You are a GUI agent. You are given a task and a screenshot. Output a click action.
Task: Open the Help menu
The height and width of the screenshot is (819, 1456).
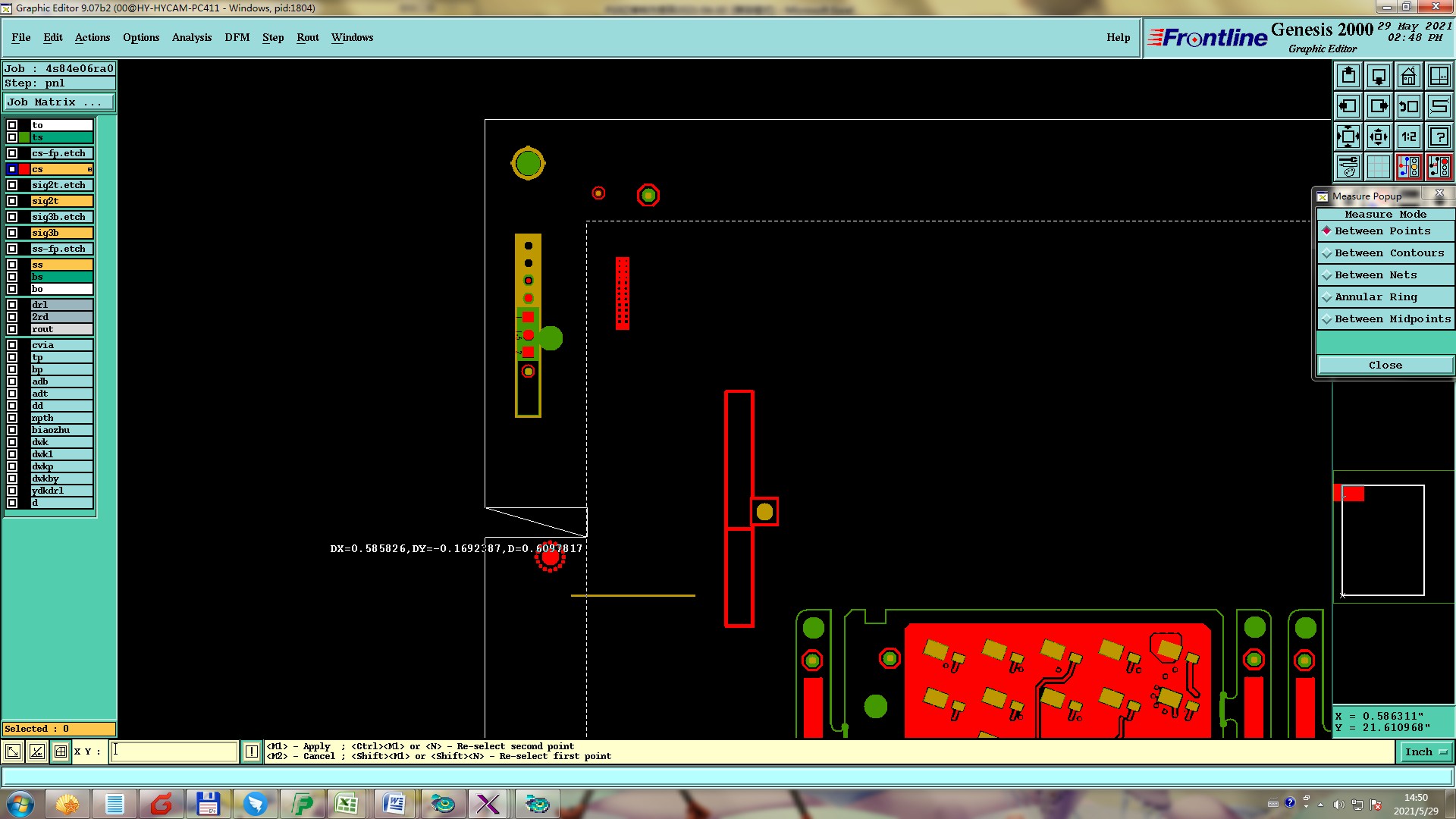(x=1118, y=37)
